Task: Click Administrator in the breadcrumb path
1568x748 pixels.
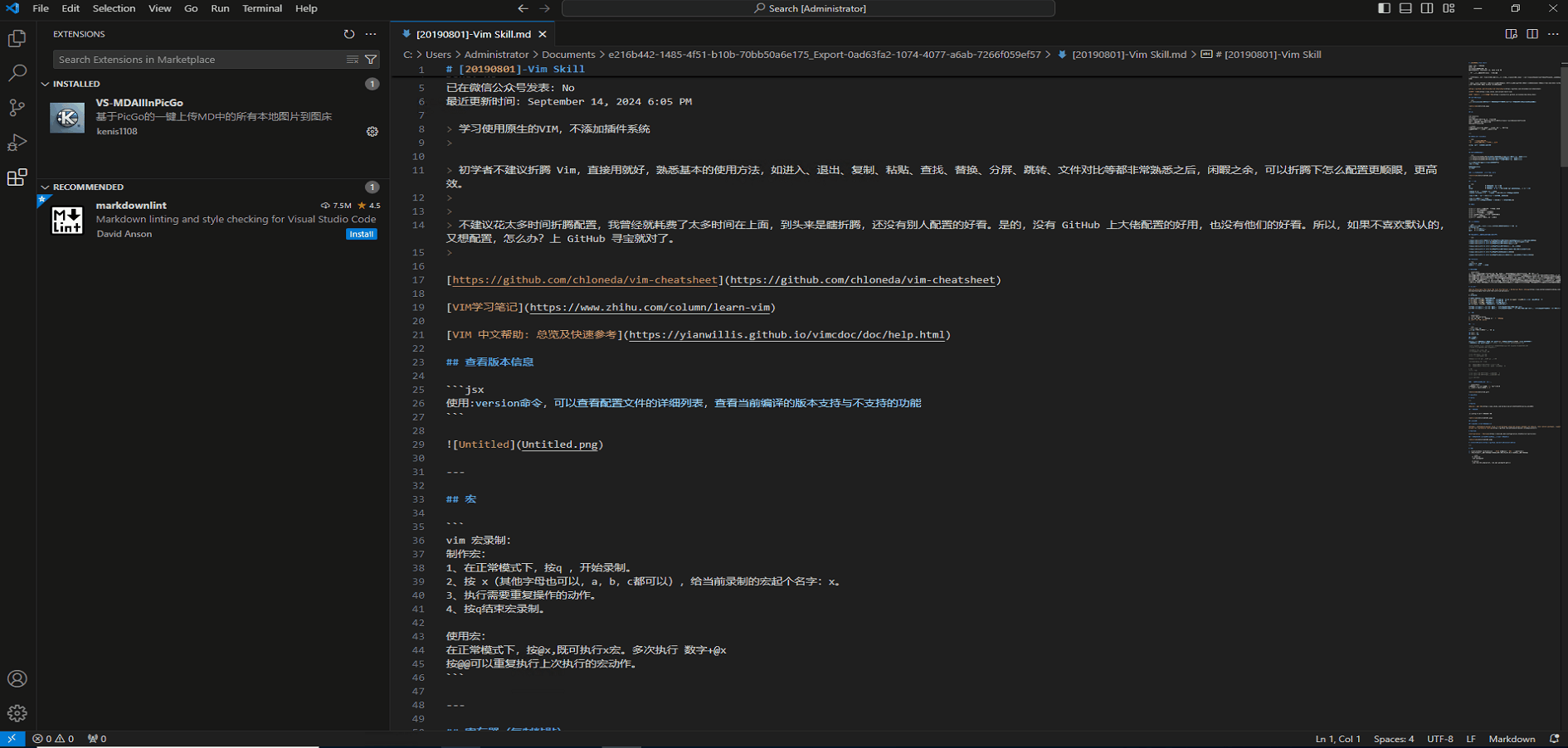Action: [x=496, y=55]
